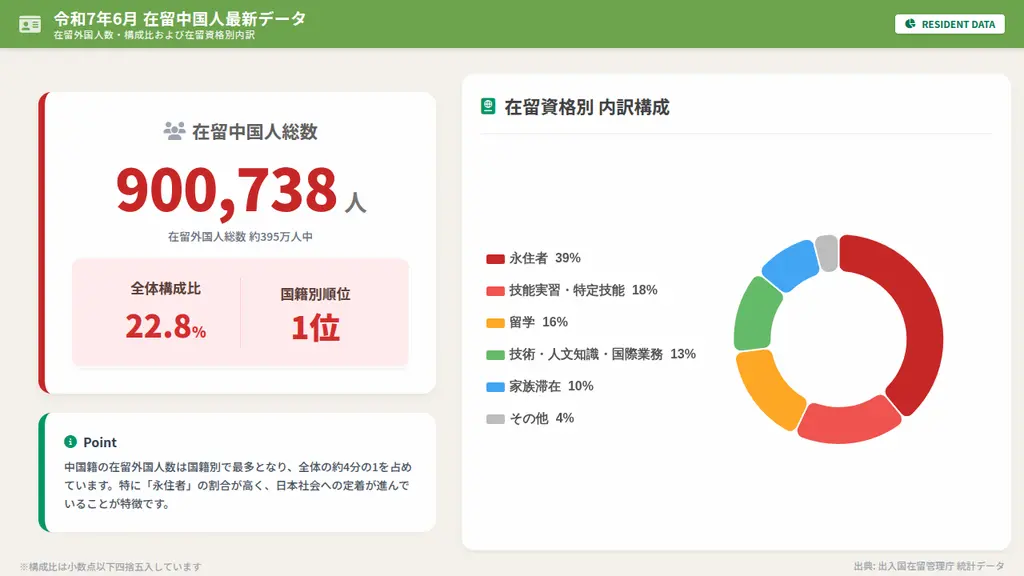Click the RESIDENT DATA button
The height and width of the screenshot is (576, 1024).
pos(949,23)
